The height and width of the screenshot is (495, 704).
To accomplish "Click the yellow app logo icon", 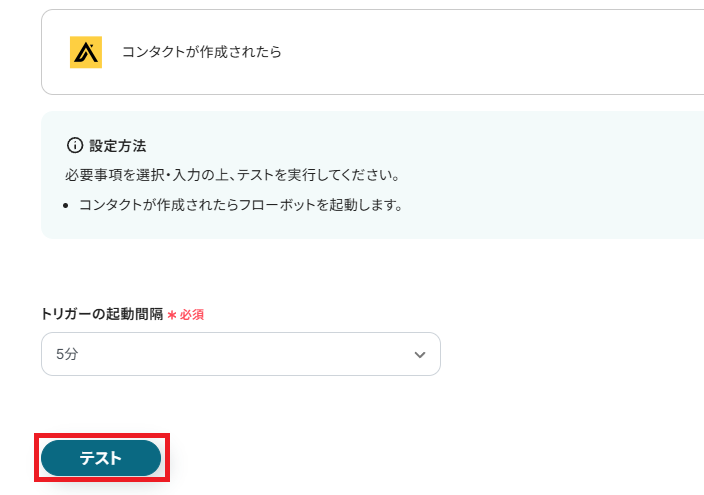I will click(x=86, y=52).
